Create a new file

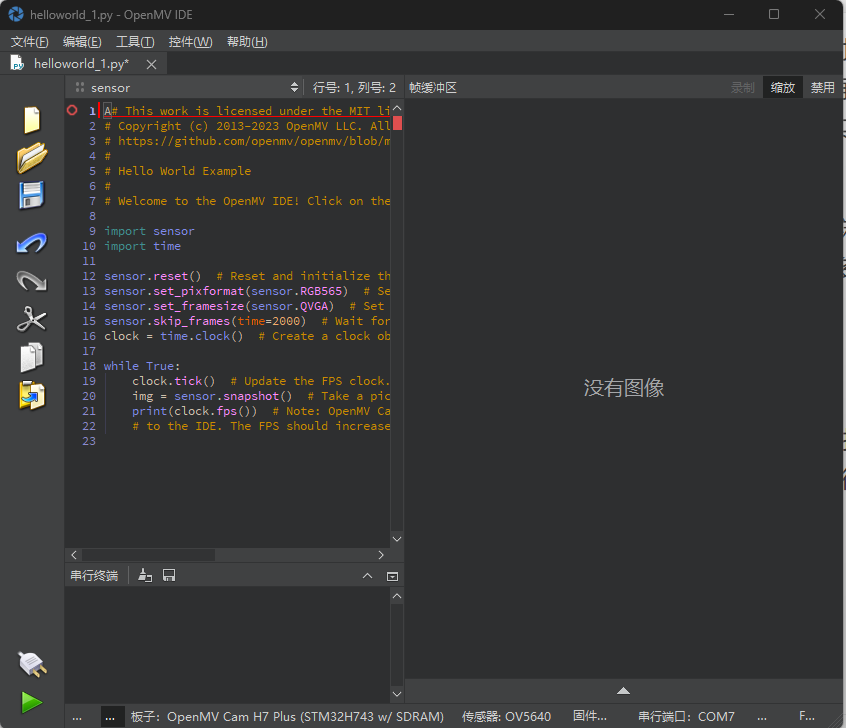click(x=31, y=120)
